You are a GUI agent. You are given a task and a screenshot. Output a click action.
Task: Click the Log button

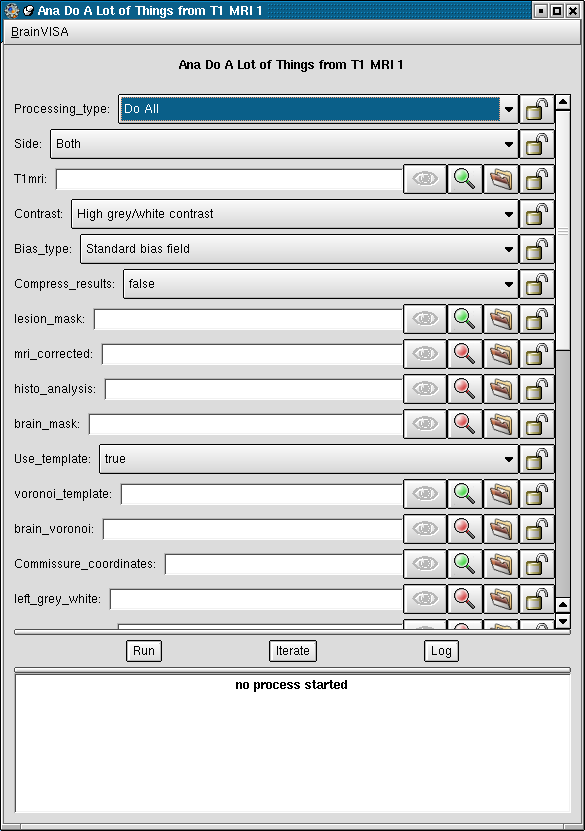pyautogui.click(x=441, y=651)
